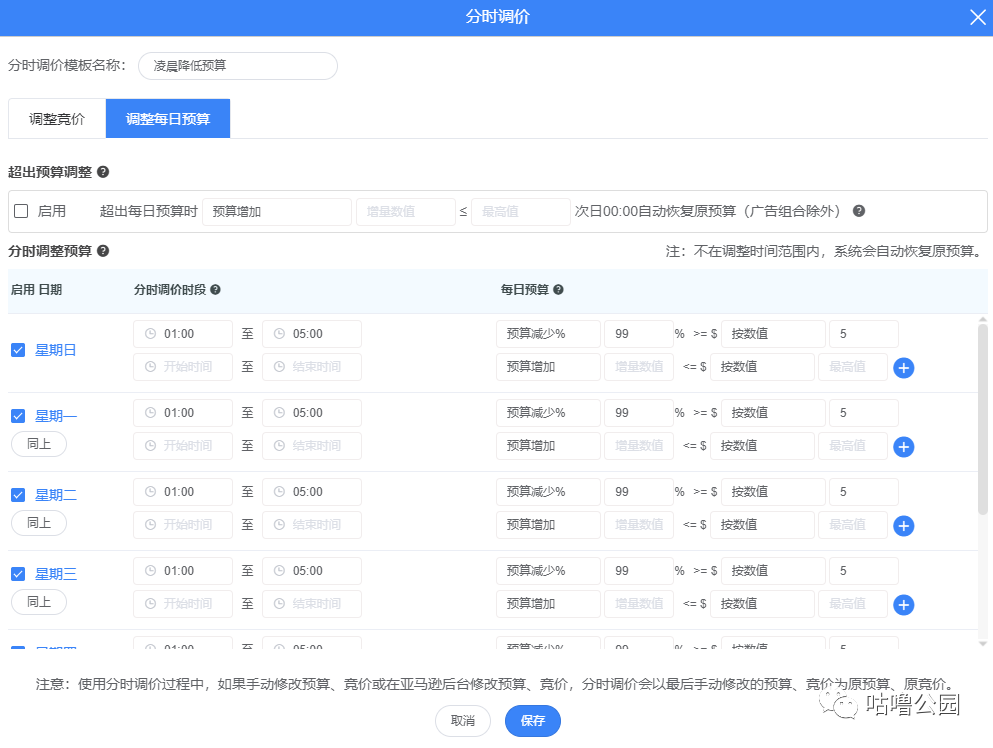Add a time slot for 星期二 with plus icon

click(x=903, y=526)
